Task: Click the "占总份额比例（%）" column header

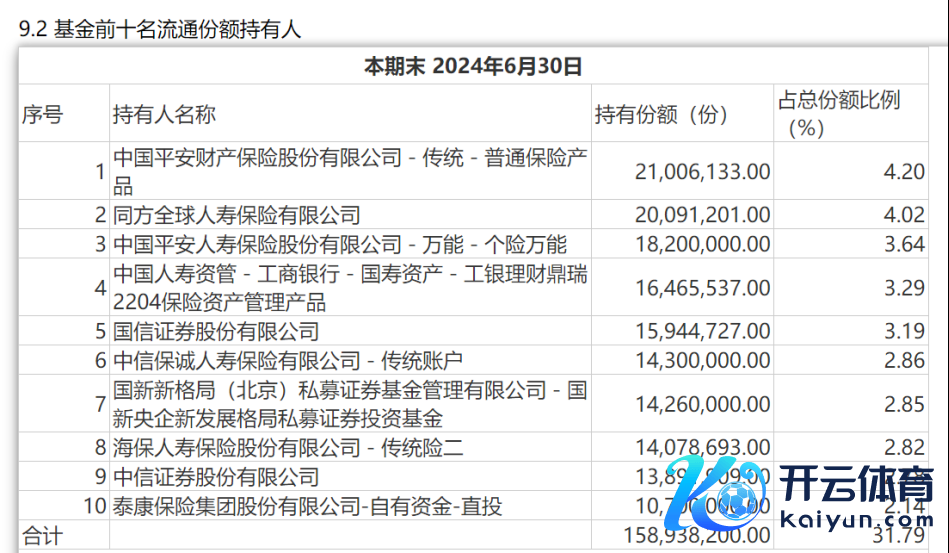Action: coord(839,114)
